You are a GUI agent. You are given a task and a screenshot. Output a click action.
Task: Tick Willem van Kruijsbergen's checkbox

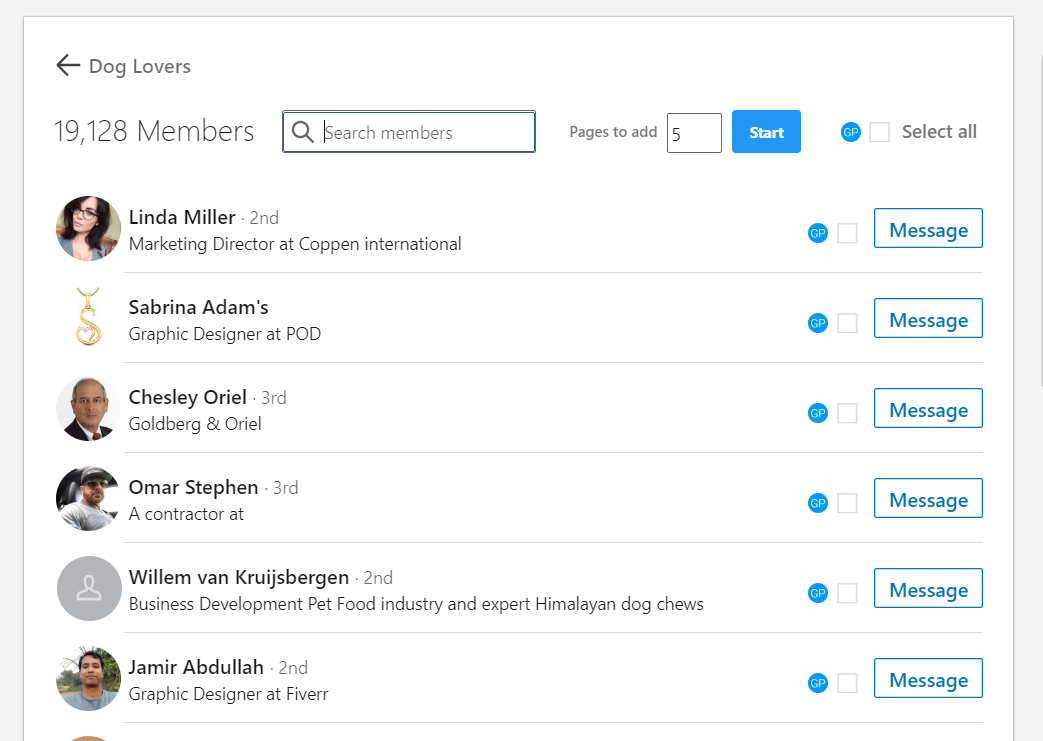[847, 593]
